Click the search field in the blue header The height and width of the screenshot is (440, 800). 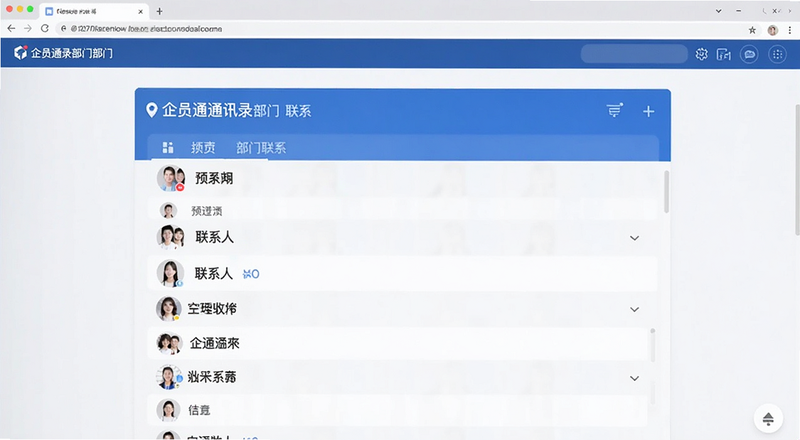[x=634, y=54]
